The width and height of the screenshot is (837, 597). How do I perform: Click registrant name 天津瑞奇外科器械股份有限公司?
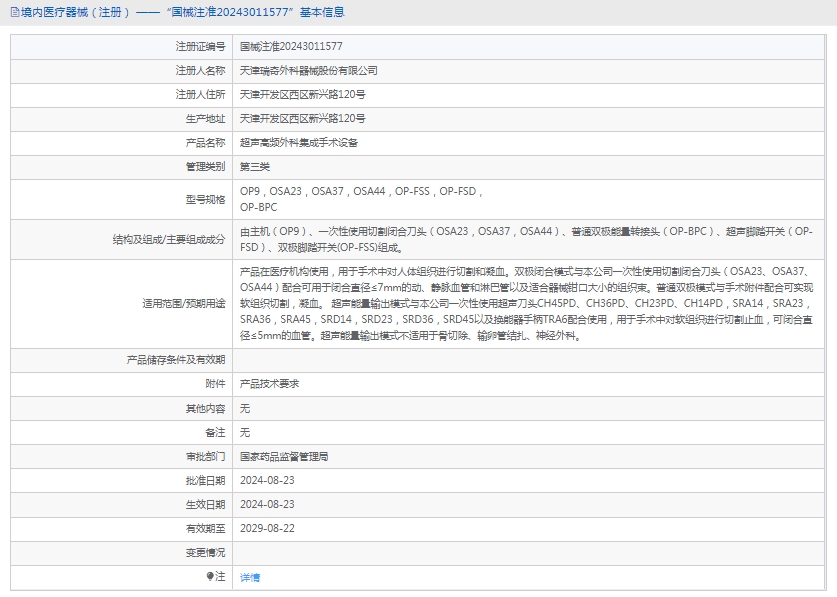click(309, 71)
